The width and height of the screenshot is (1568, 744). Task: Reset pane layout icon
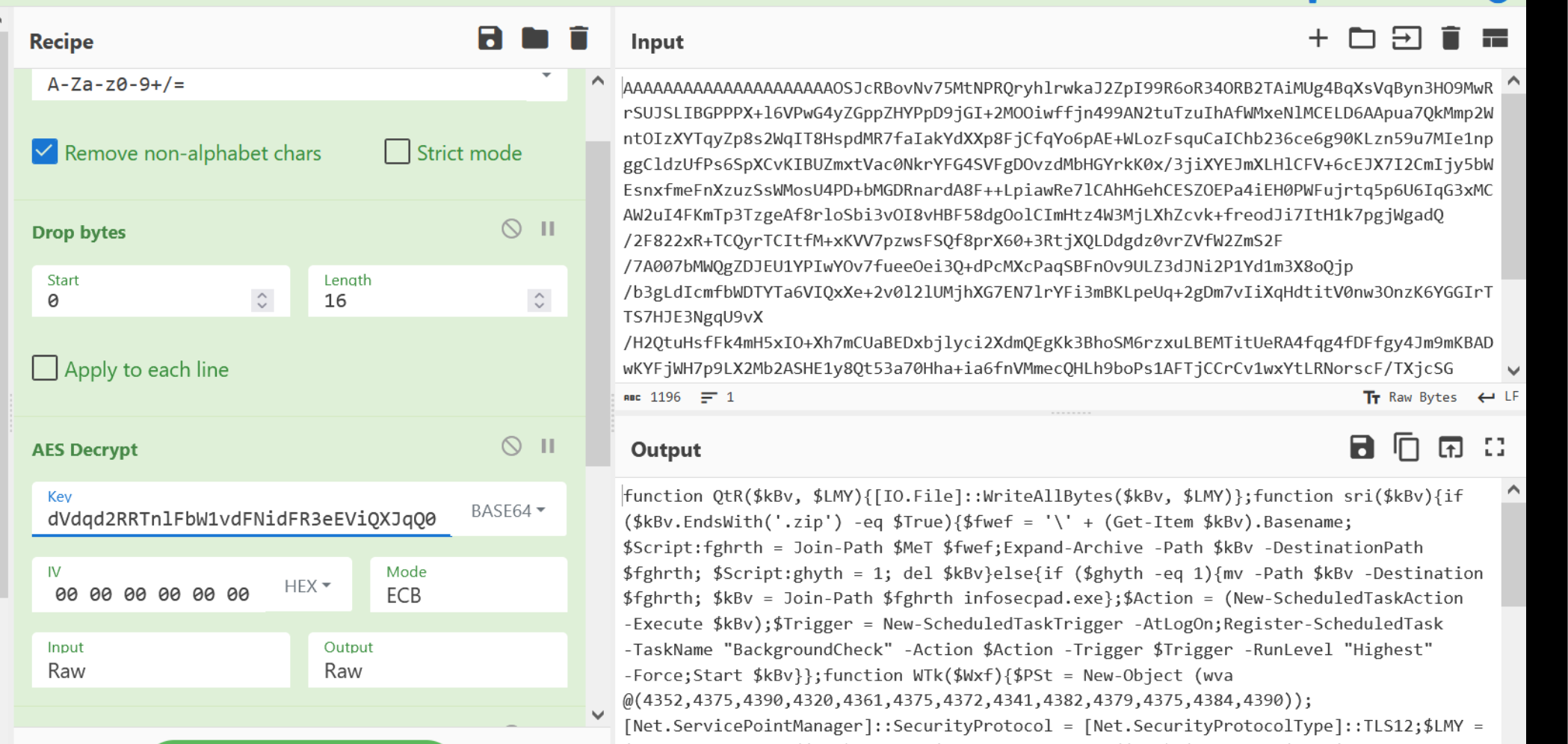(x=1495, y=38)
